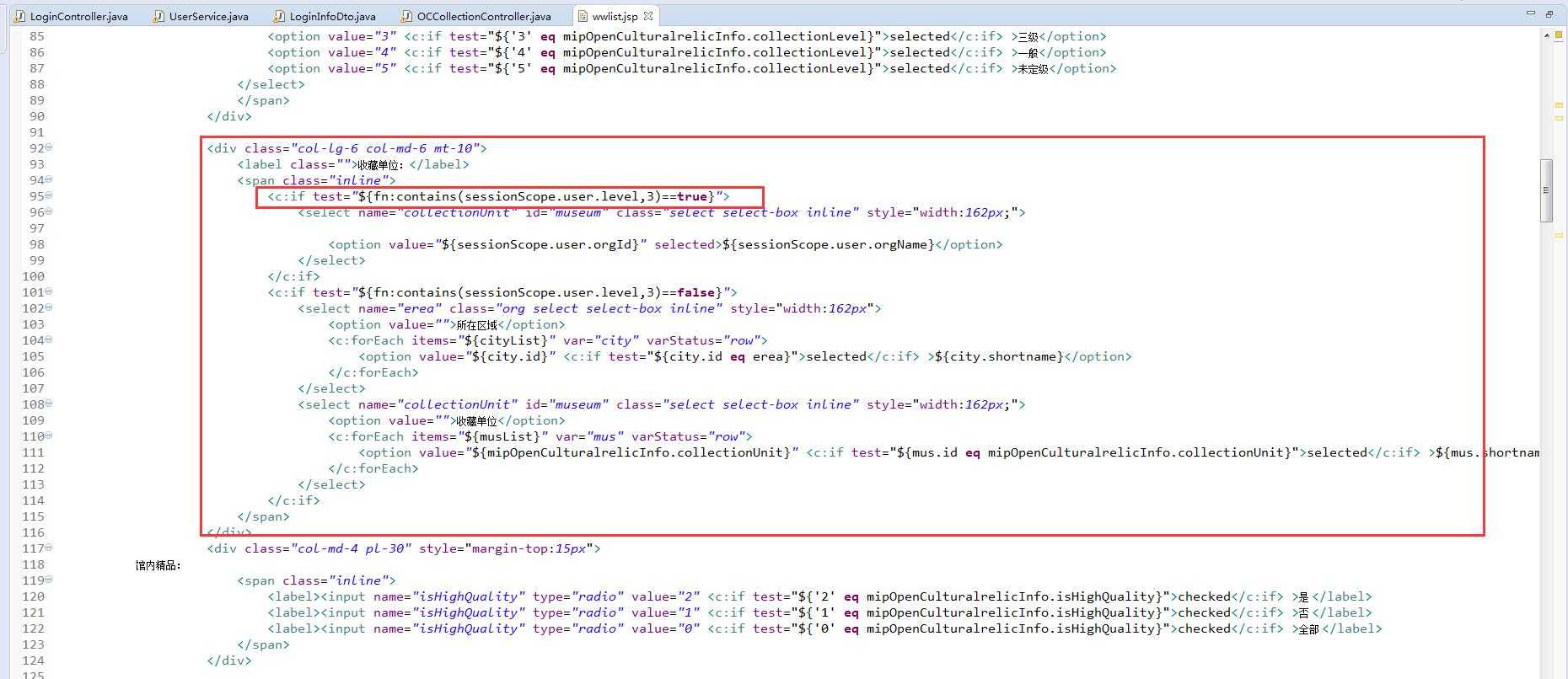Select the LoginInfoDto.java tab
Screen dimensions: 1568x679
[325, 16]
